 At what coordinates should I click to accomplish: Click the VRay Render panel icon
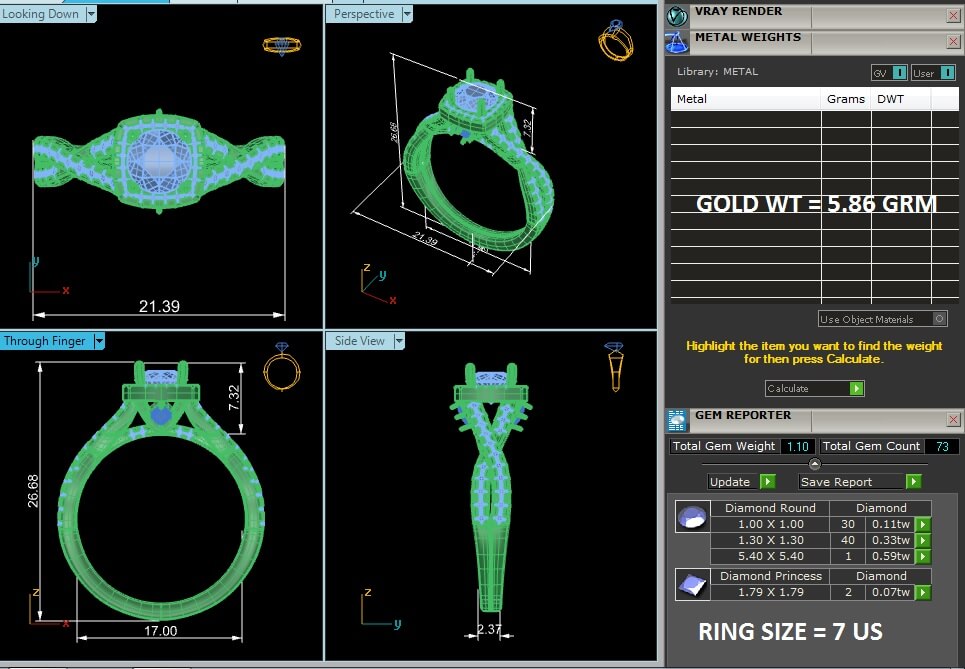[678, 15]
